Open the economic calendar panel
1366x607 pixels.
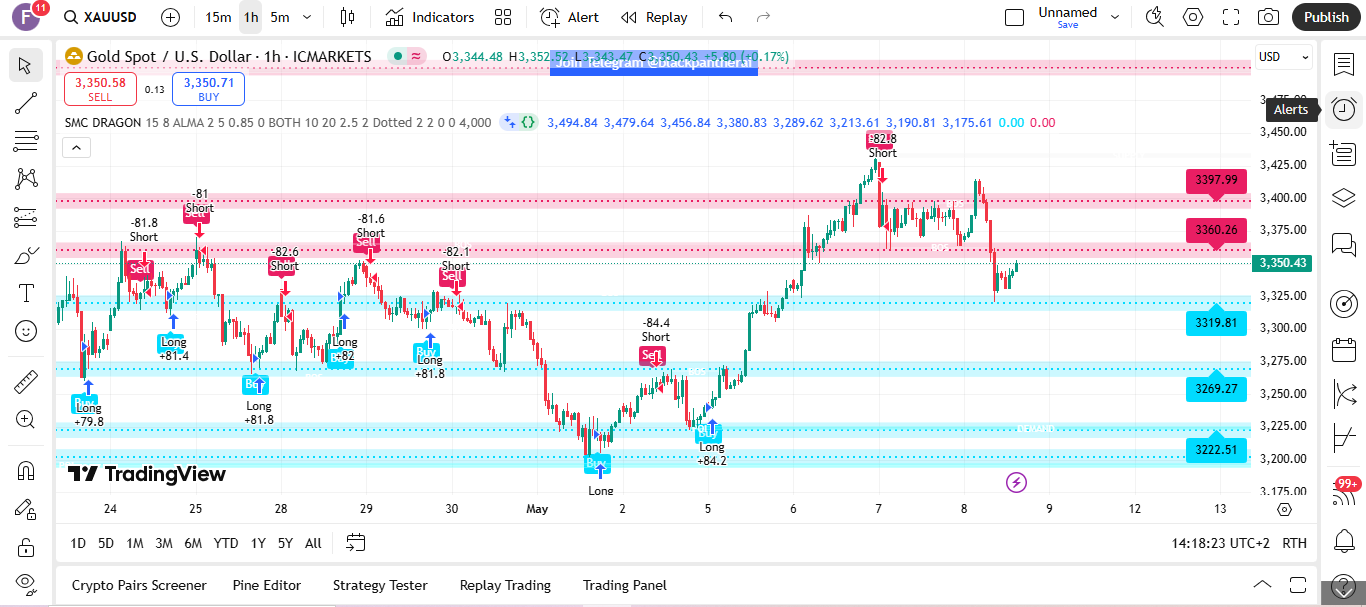point(1344,350)
